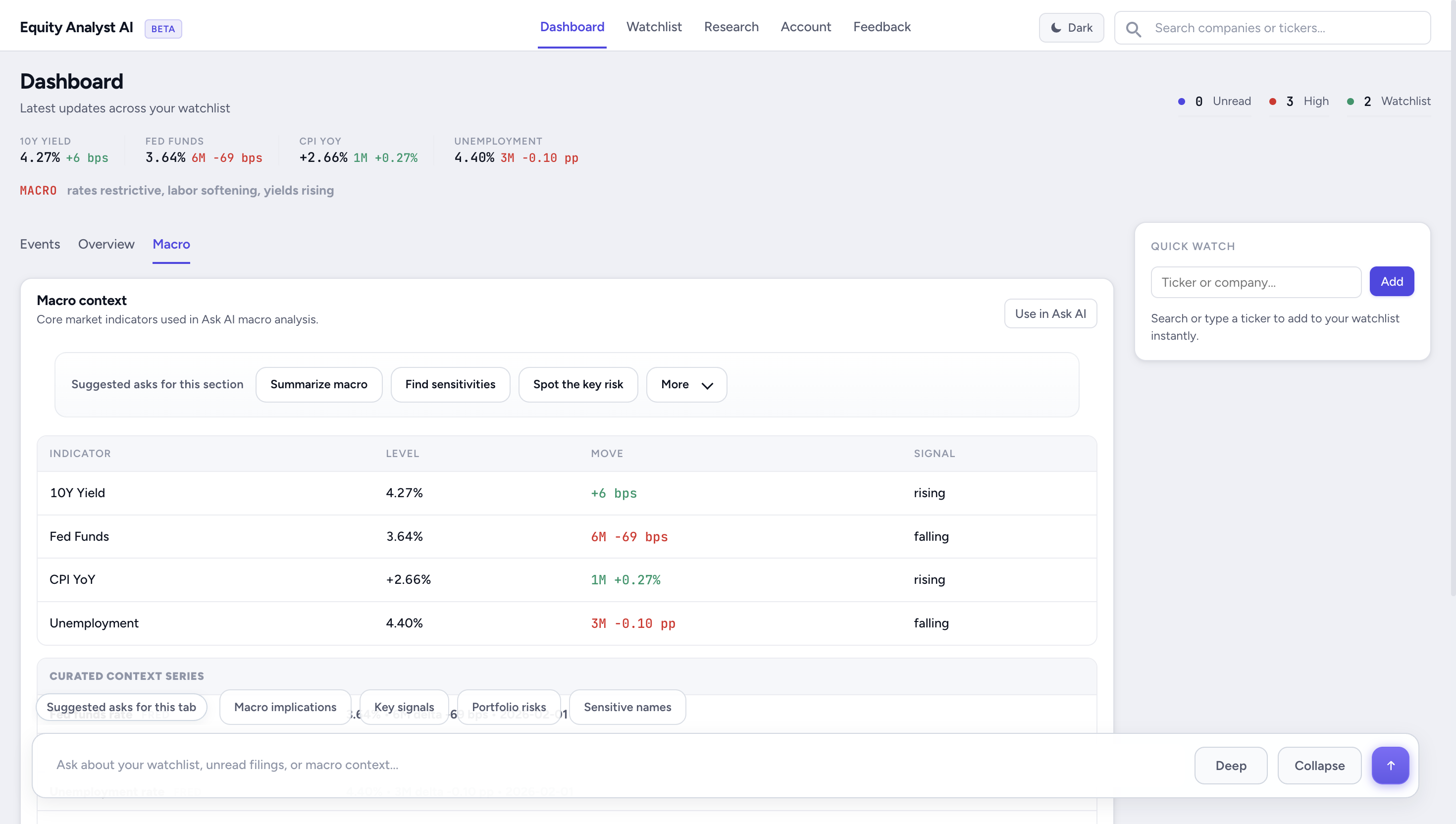Select the Events tab
Screen dimensions: 1456x824
tap(40, 244)
